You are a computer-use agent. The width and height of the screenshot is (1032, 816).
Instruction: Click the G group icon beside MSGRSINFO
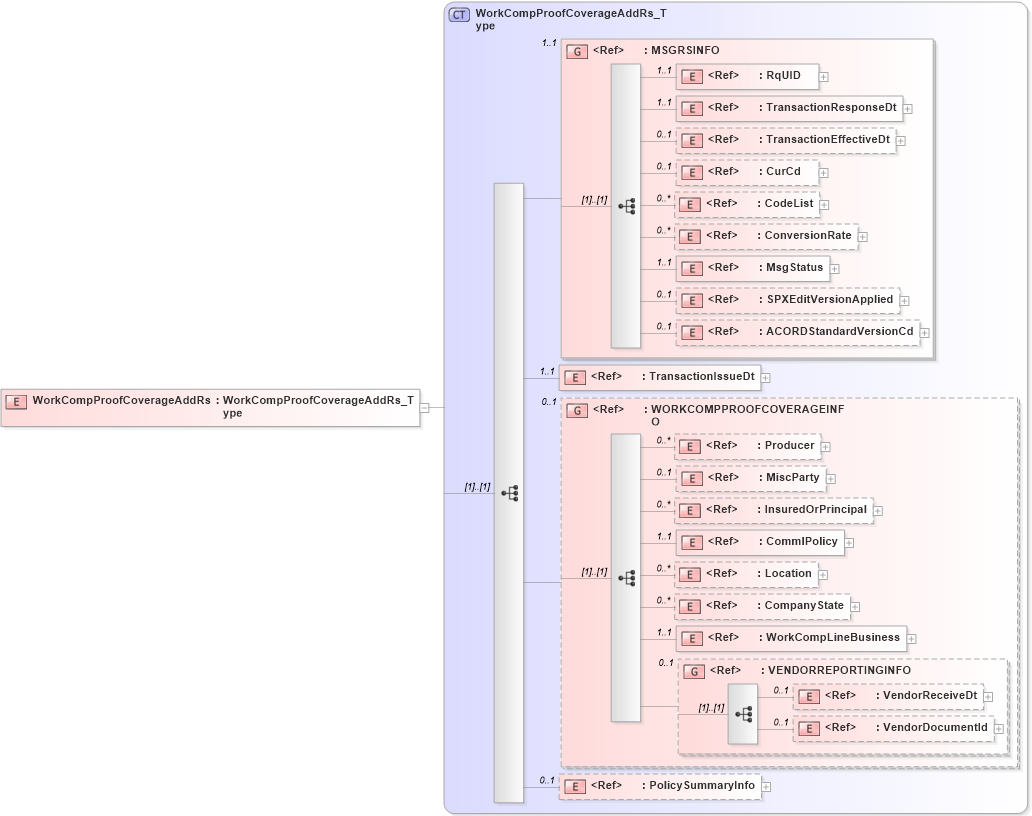[x=577, y=50]
